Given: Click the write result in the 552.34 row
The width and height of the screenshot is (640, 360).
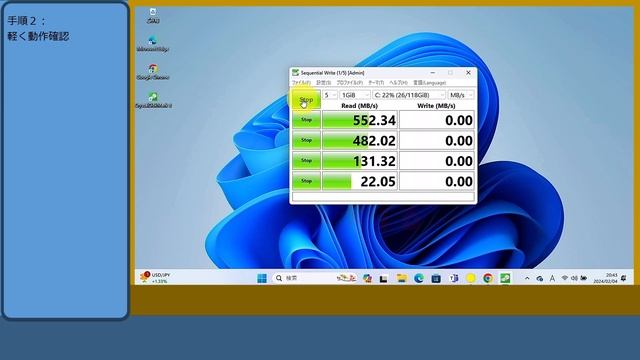Looking at the screenshot, I should (x=437, y=120).
